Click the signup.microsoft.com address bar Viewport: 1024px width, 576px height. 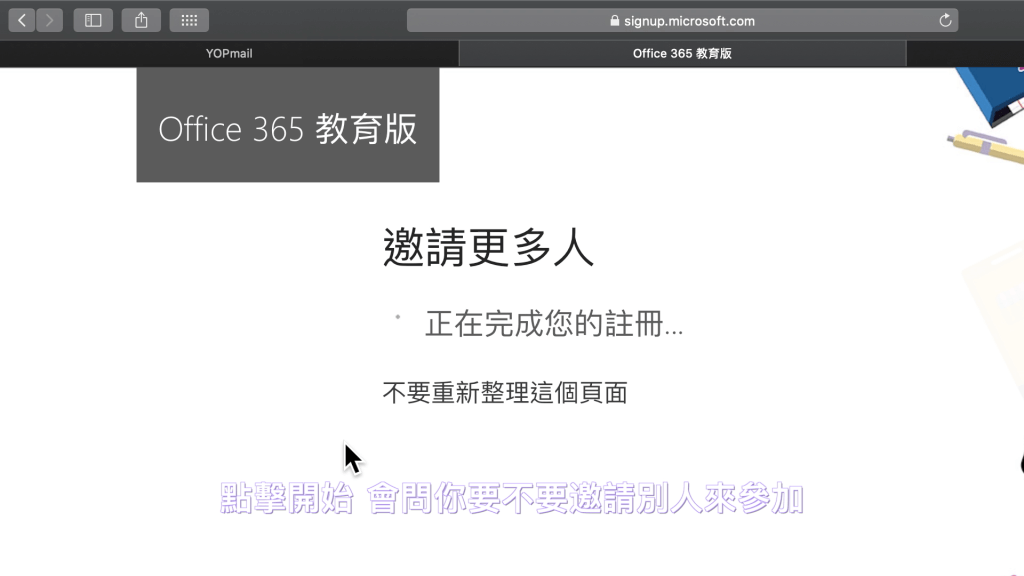(x=682, y=20)
